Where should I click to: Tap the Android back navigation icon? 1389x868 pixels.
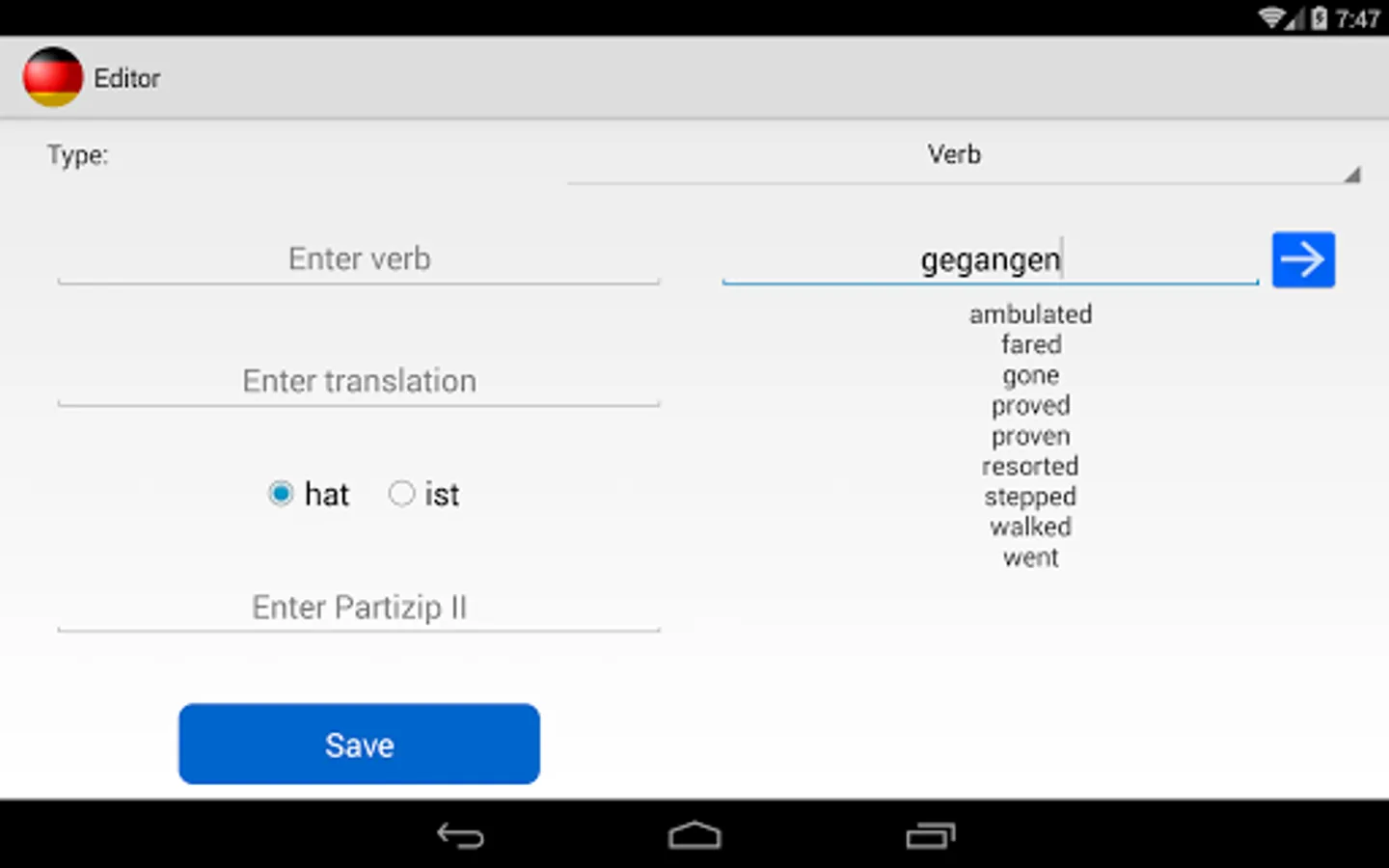click(x=460, y=835)
